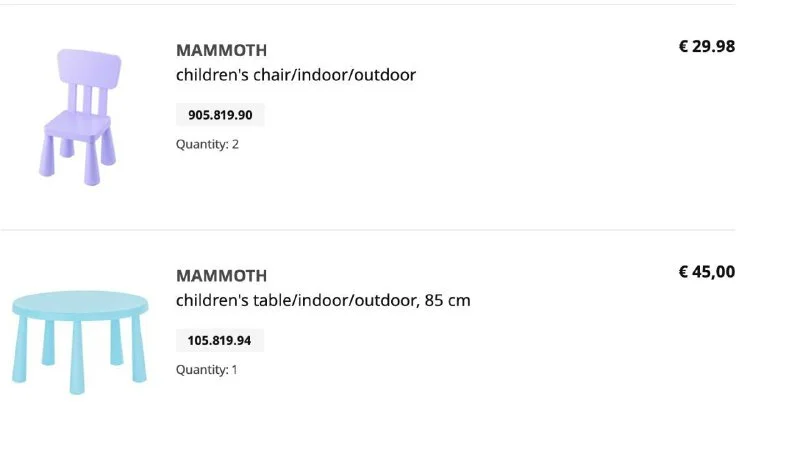Select the € 45,00 table price

pyautogui.click(x=706, y=271)
